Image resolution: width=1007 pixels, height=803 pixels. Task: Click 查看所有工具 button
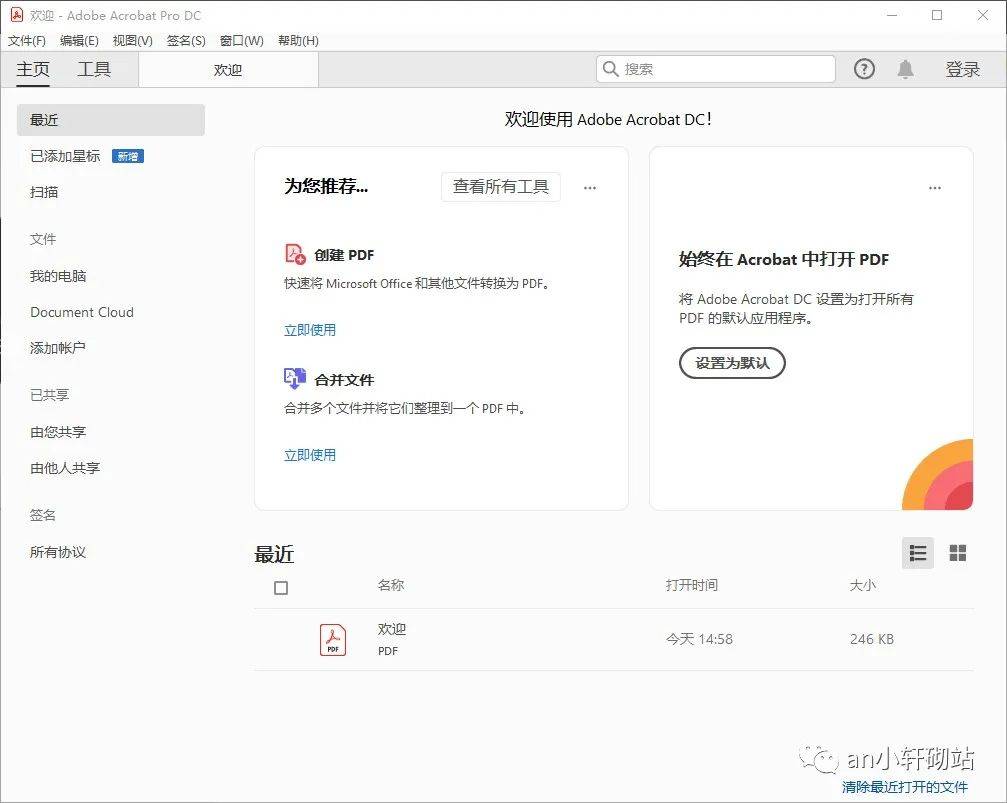pos(500,187)
